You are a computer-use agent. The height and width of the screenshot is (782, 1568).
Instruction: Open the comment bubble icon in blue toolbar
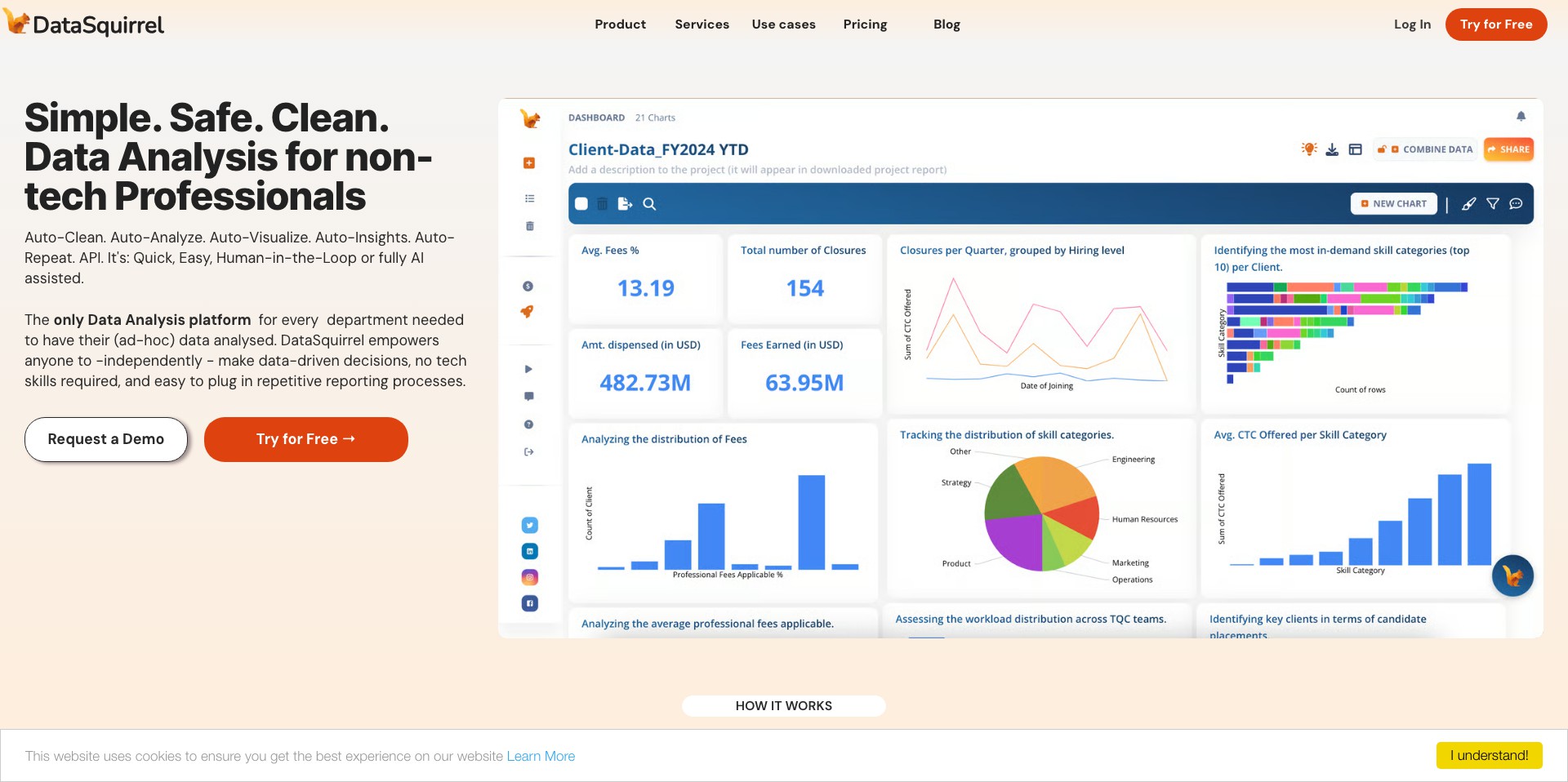coord(1516,204)
